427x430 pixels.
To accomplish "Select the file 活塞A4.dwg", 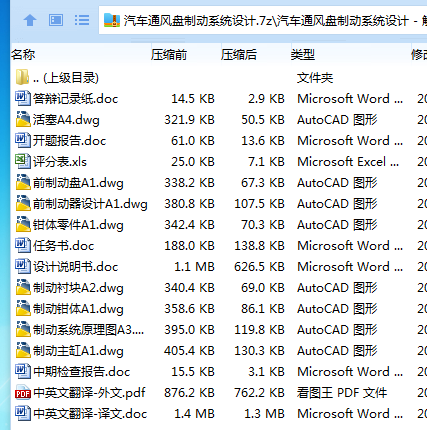I will [66, 120].
